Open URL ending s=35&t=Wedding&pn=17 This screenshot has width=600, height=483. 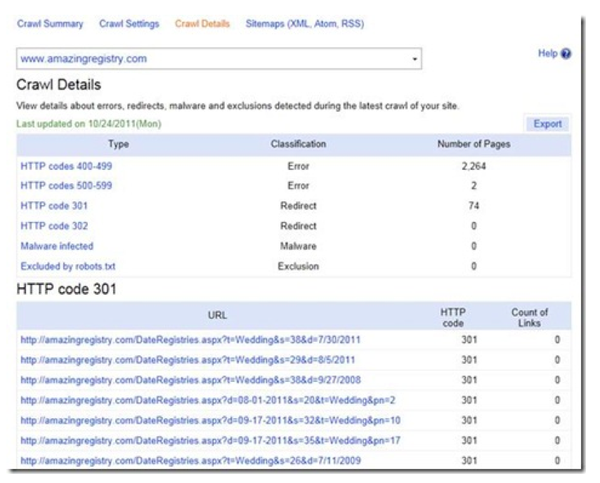tap(210, 441)
